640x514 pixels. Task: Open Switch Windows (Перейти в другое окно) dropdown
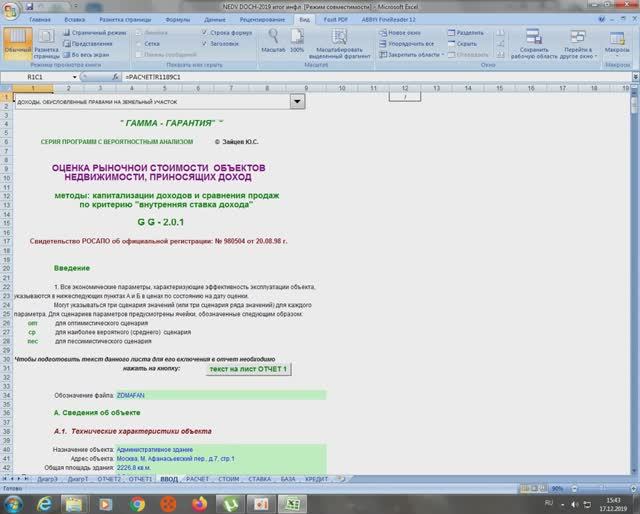coord(578,43)
